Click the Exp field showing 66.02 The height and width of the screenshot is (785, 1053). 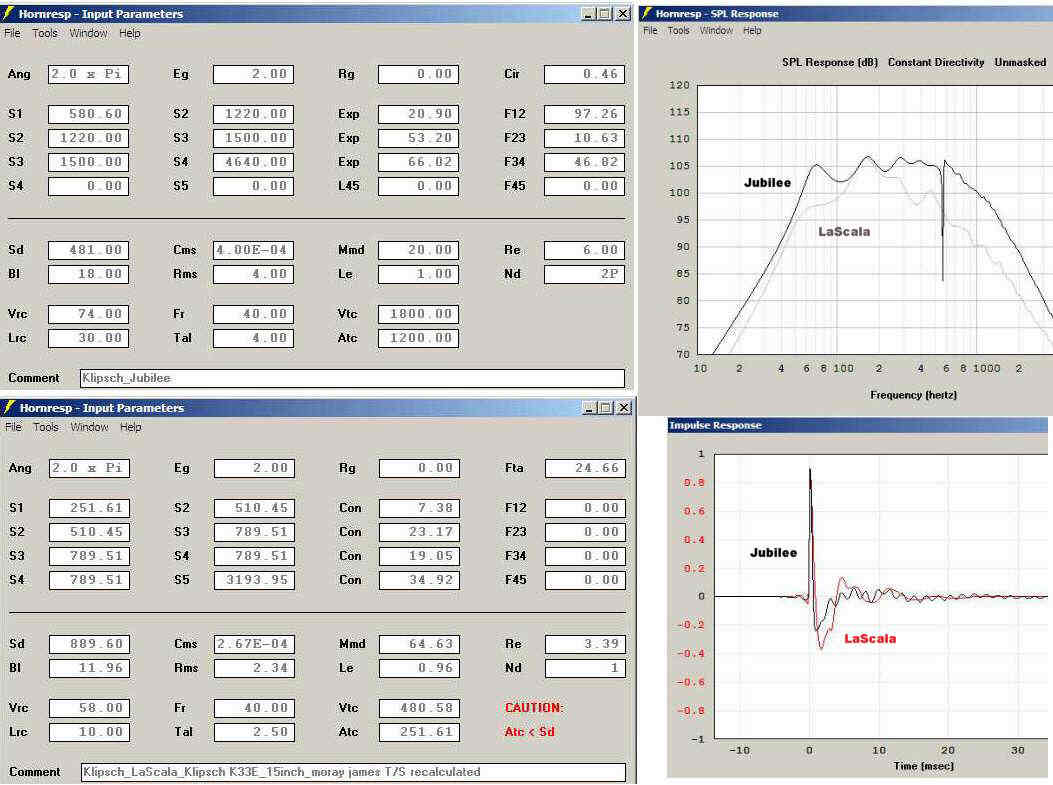(x=418, y=163)
